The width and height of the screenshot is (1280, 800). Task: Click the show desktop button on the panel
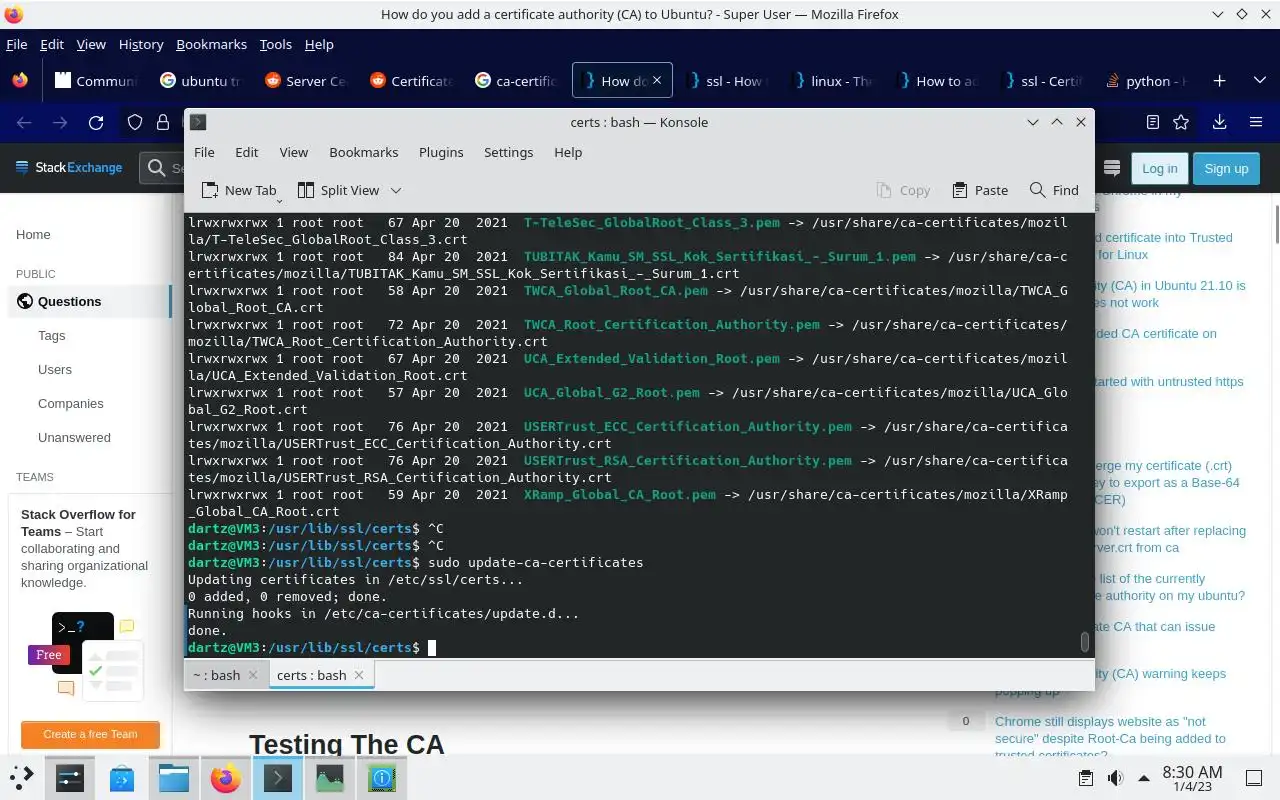[1254, 778]
